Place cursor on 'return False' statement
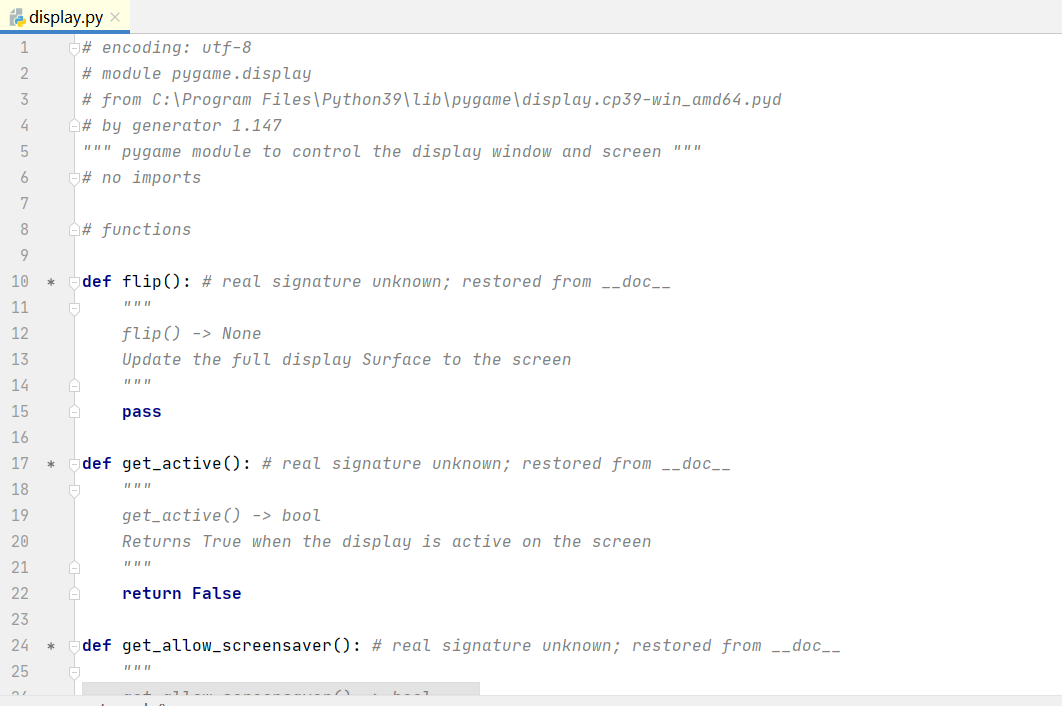Viewport: 1062px width, 706px height. pyautogui.click(x=182, y=594)
